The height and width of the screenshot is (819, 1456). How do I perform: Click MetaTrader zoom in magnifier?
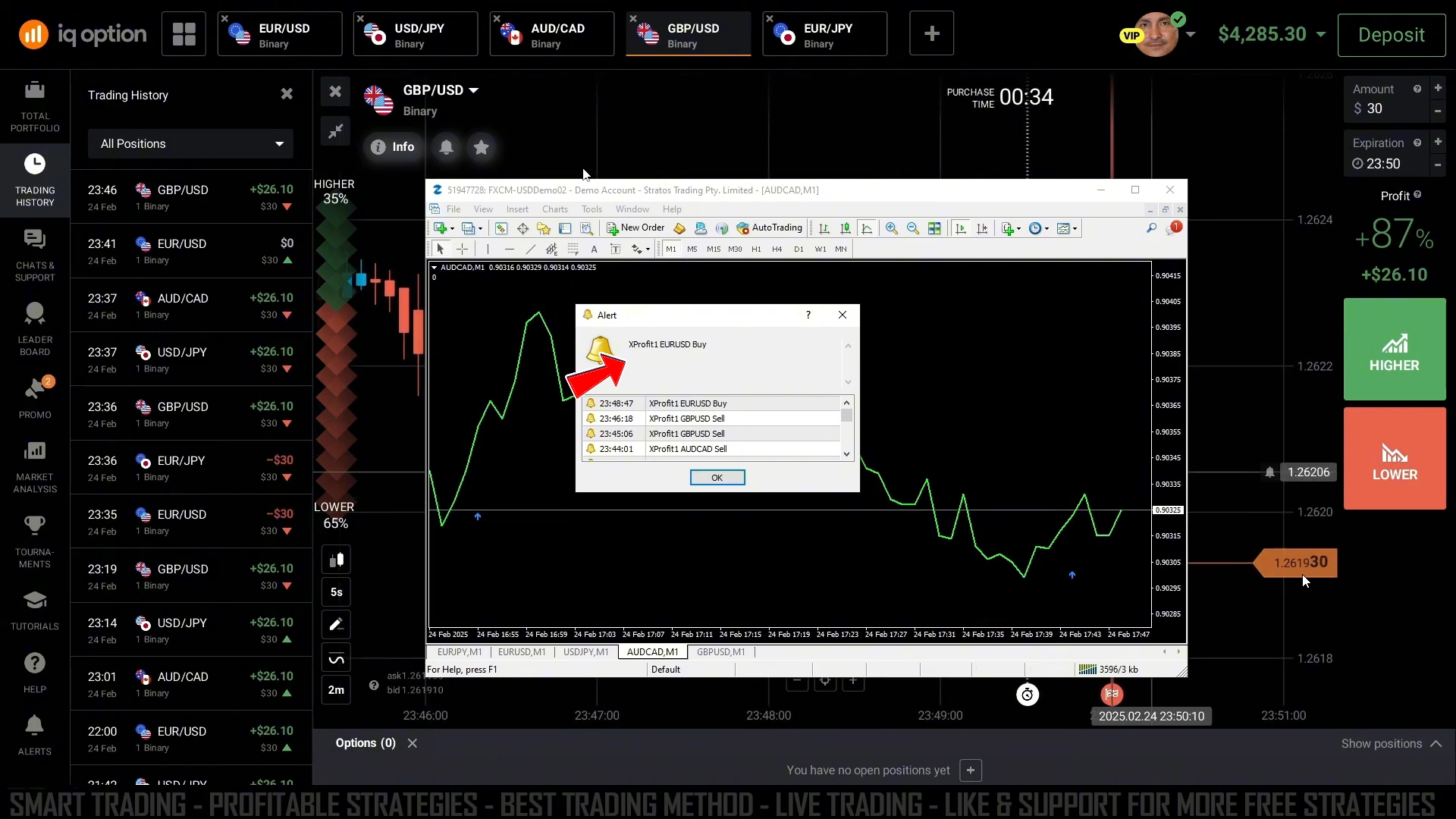892,228
